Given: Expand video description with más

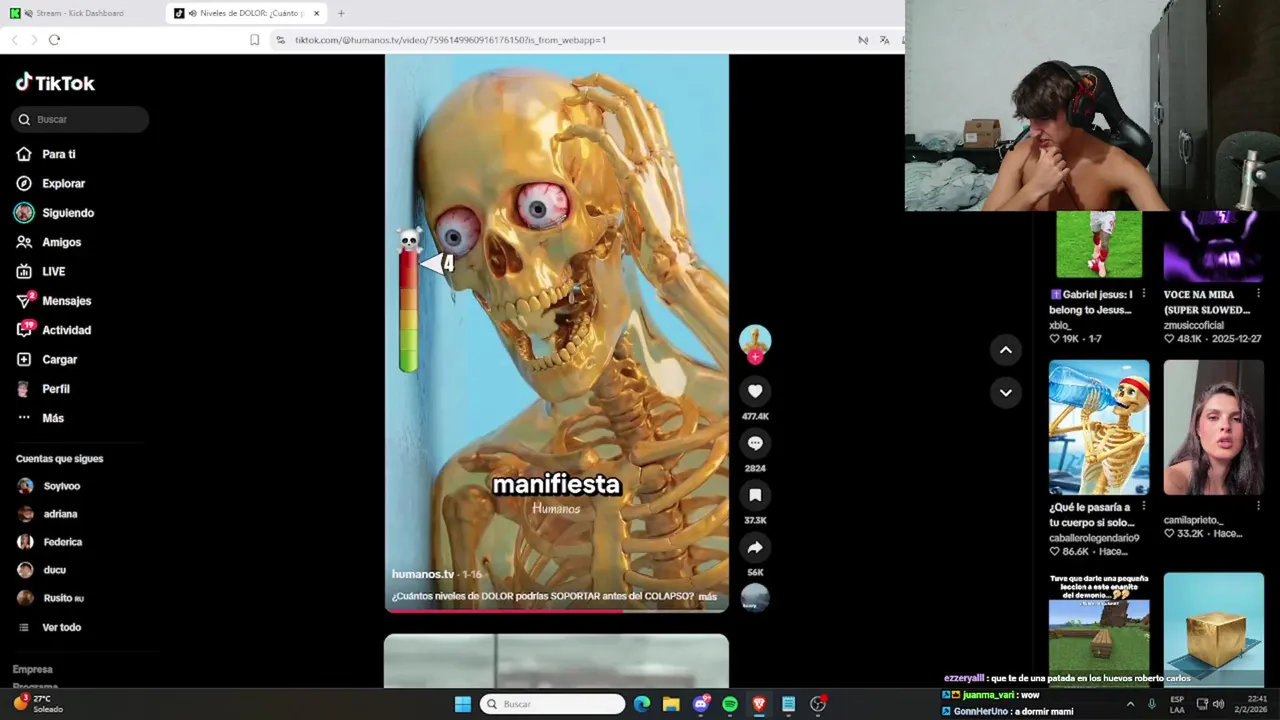Looking at the screenshot, I should [x=708, y=596].
